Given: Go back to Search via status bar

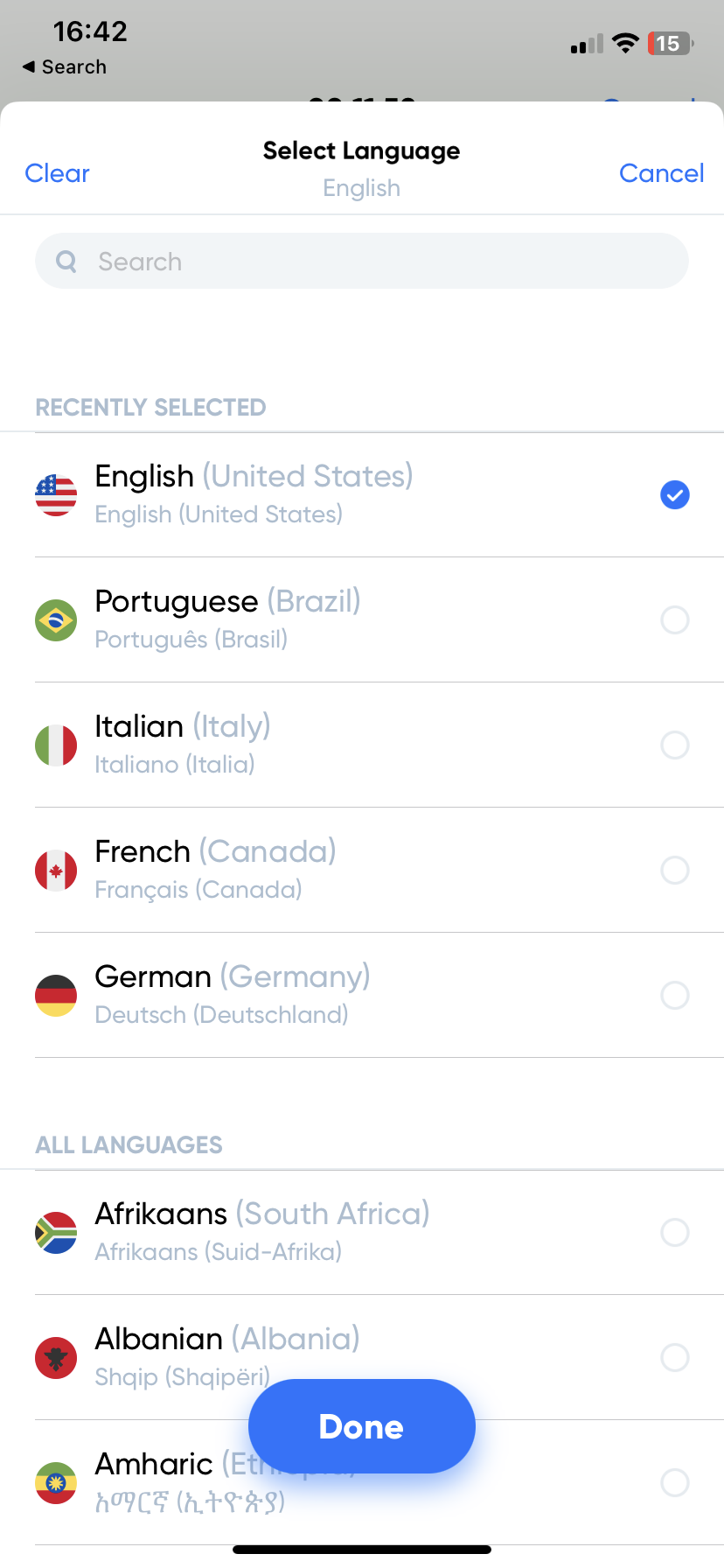Looking at the screenshot, I should coord(65,67).
